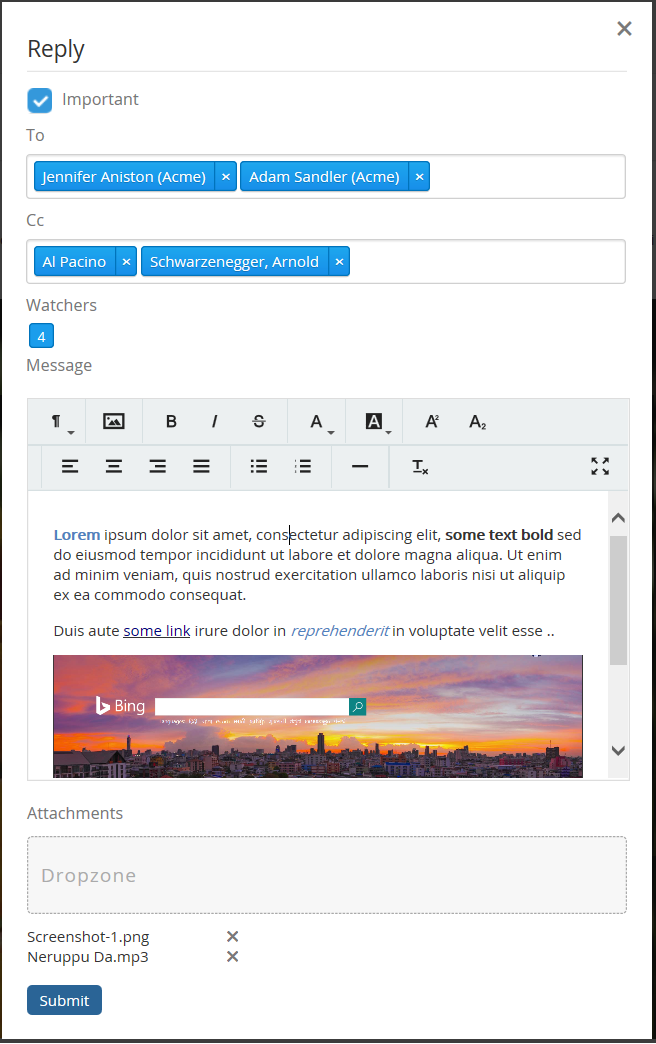Image resolution: width=656 pixels, height=1044 pixels.
Task: Clear text formatting
Action: tap(420, 466)
